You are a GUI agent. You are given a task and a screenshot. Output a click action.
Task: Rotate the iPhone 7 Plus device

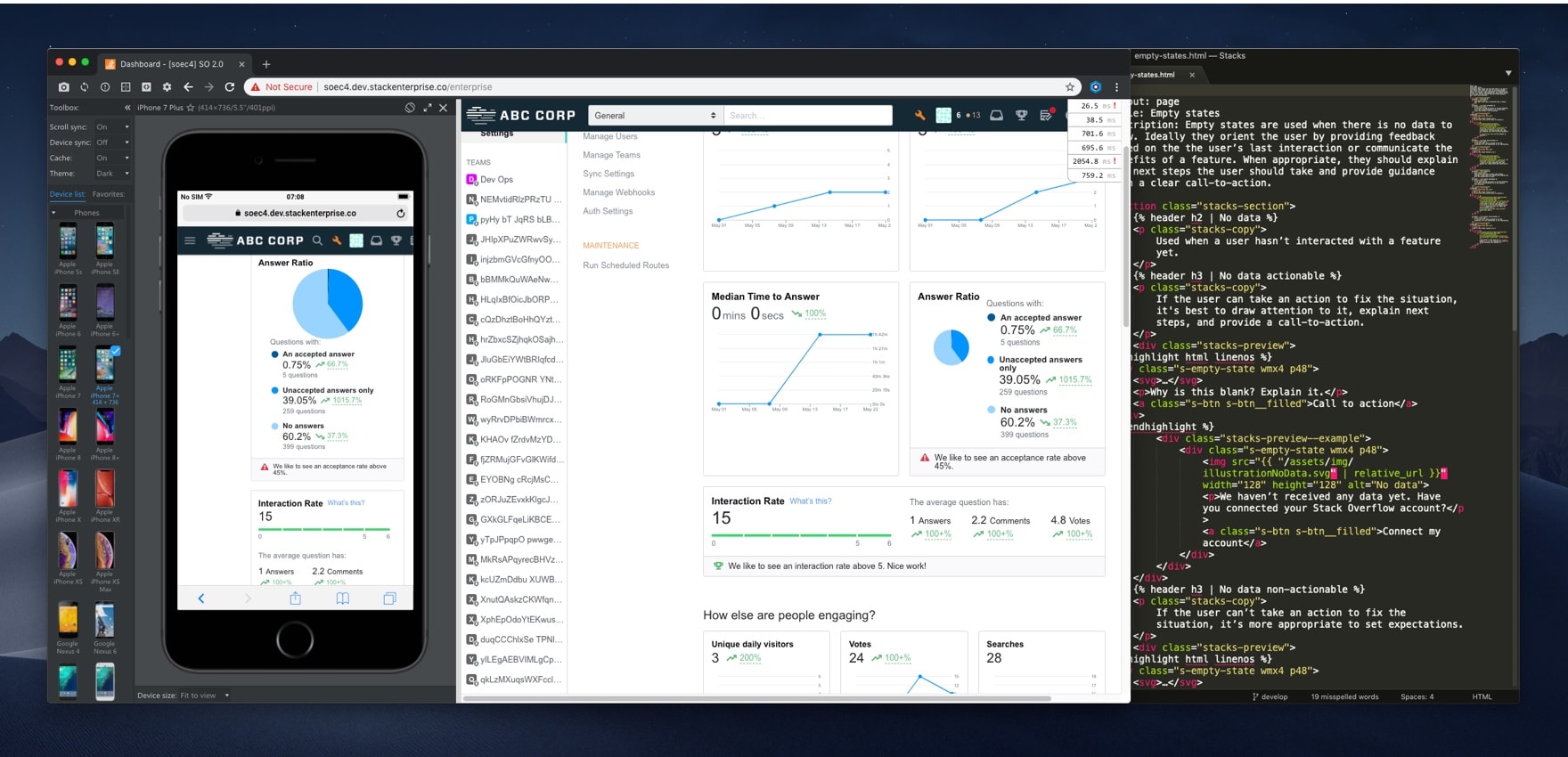(x=410, y=108)
